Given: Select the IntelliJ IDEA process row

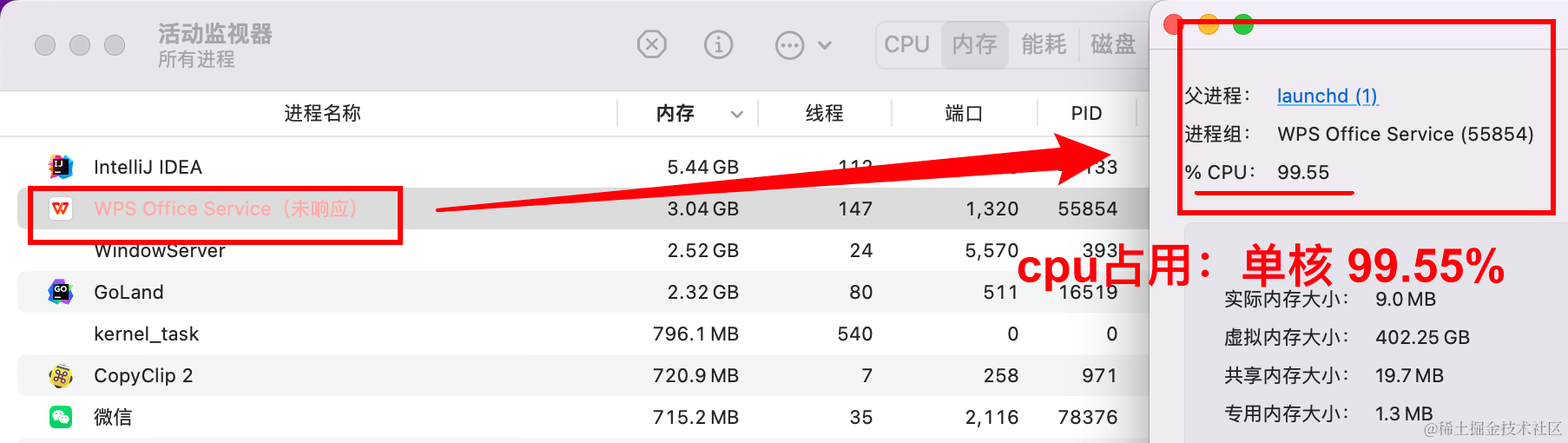Looking at the screenshot, I should [x=583, y=167].
